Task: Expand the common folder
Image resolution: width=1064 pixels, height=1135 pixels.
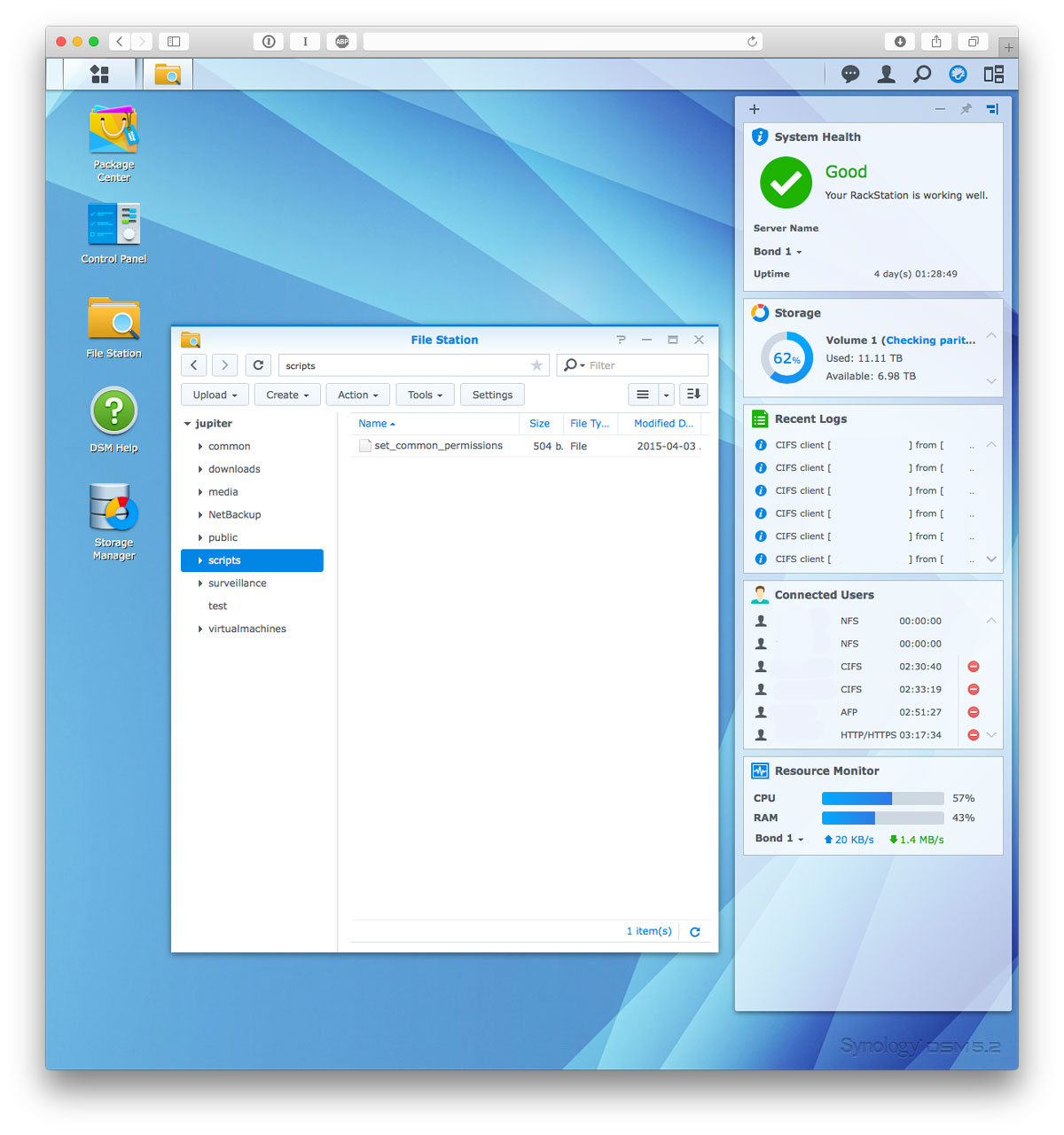Action: click(x=200, y=447)
